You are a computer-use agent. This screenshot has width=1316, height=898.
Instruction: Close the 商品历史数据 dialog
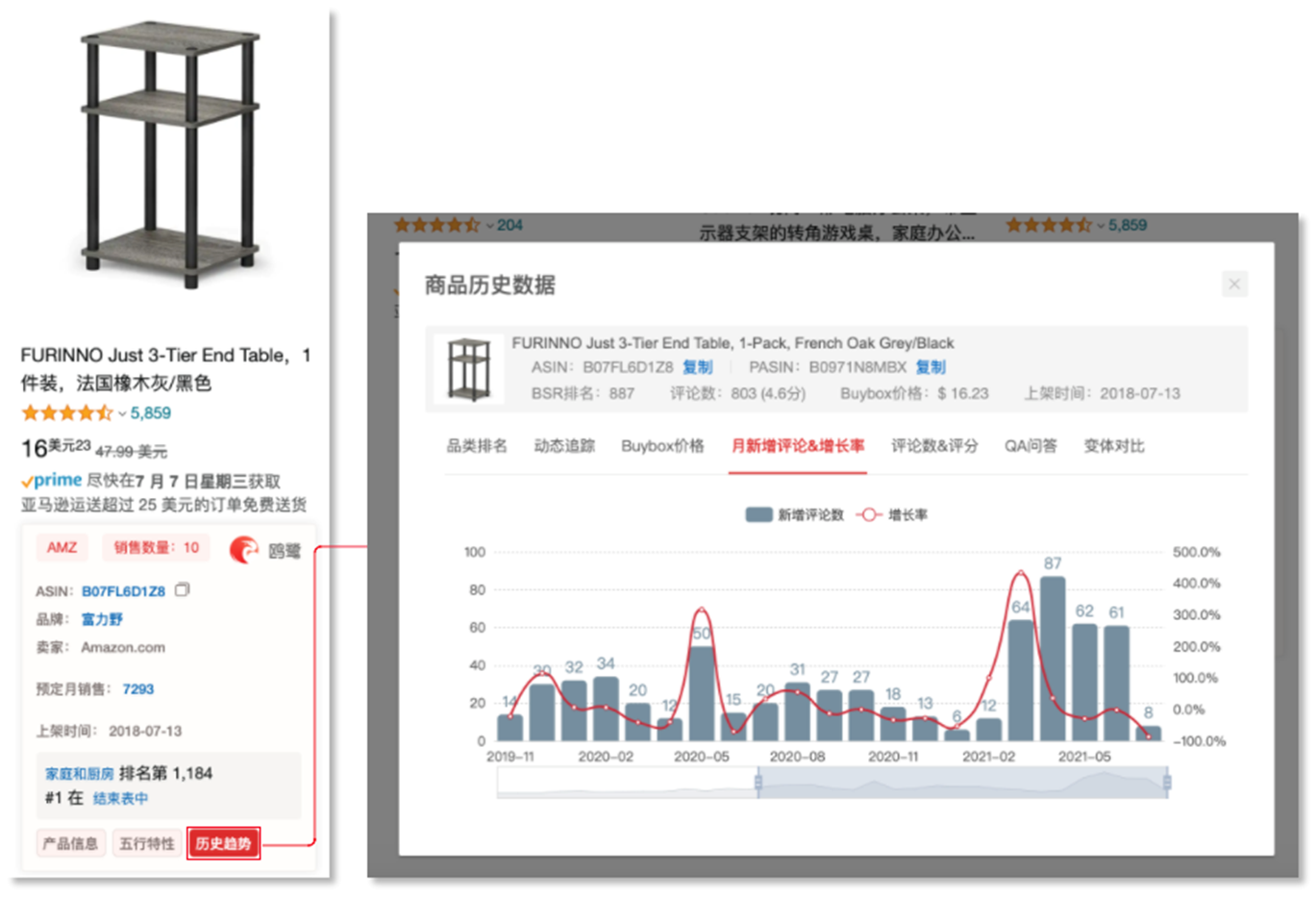point(1234,284)
